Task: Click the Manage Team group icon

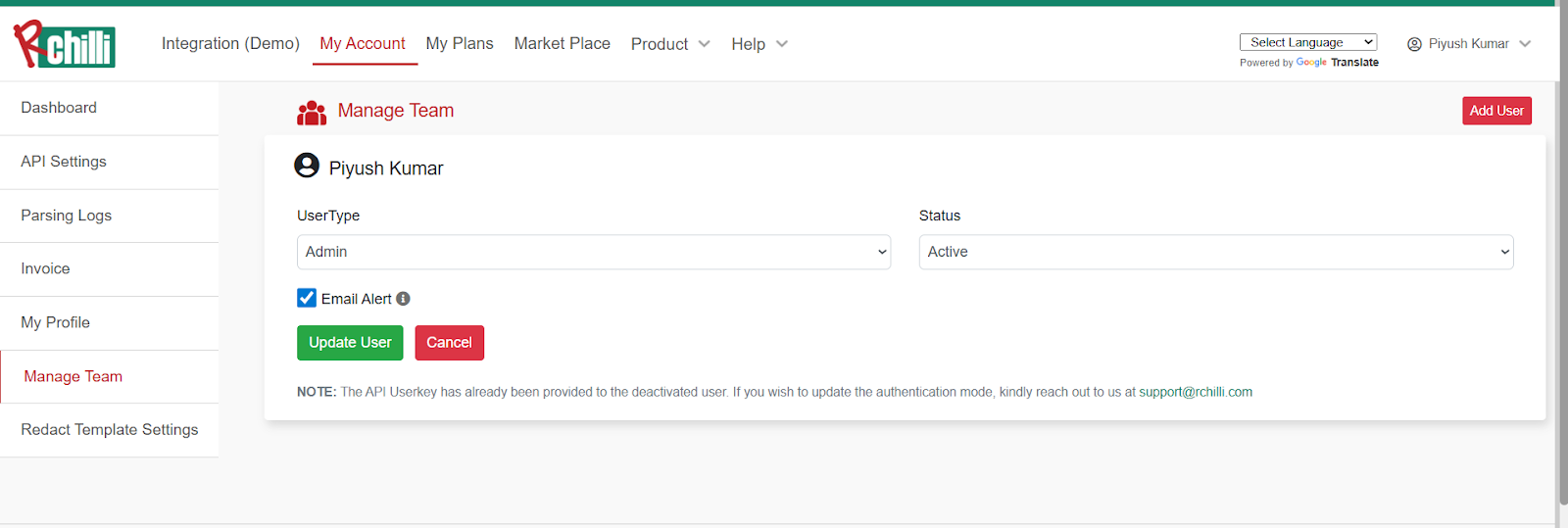Action: click(x=312, y=113)
